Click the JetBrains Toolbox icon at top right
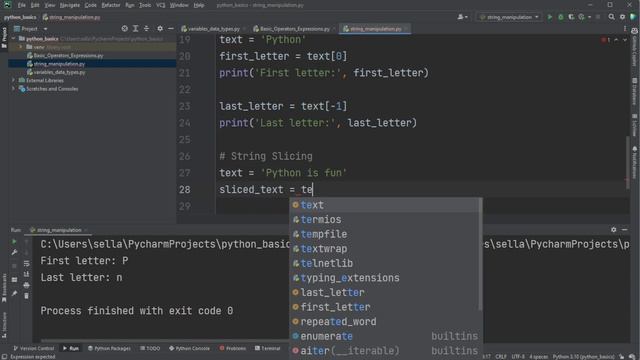The height and width of the screenshot is (360, 640). coord(633,17)
